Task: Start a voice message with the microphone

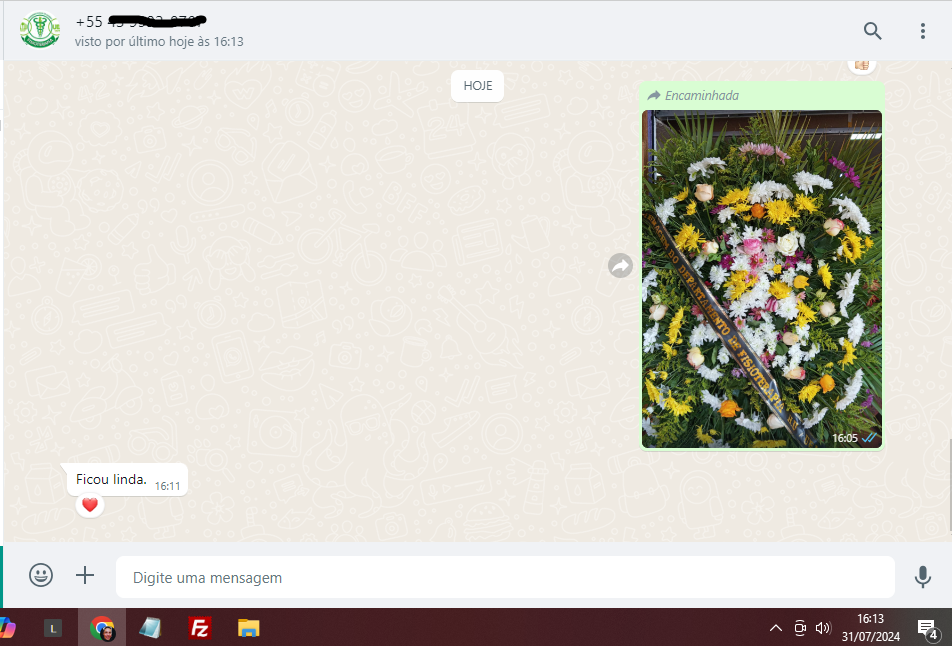Action: (922, 576)
